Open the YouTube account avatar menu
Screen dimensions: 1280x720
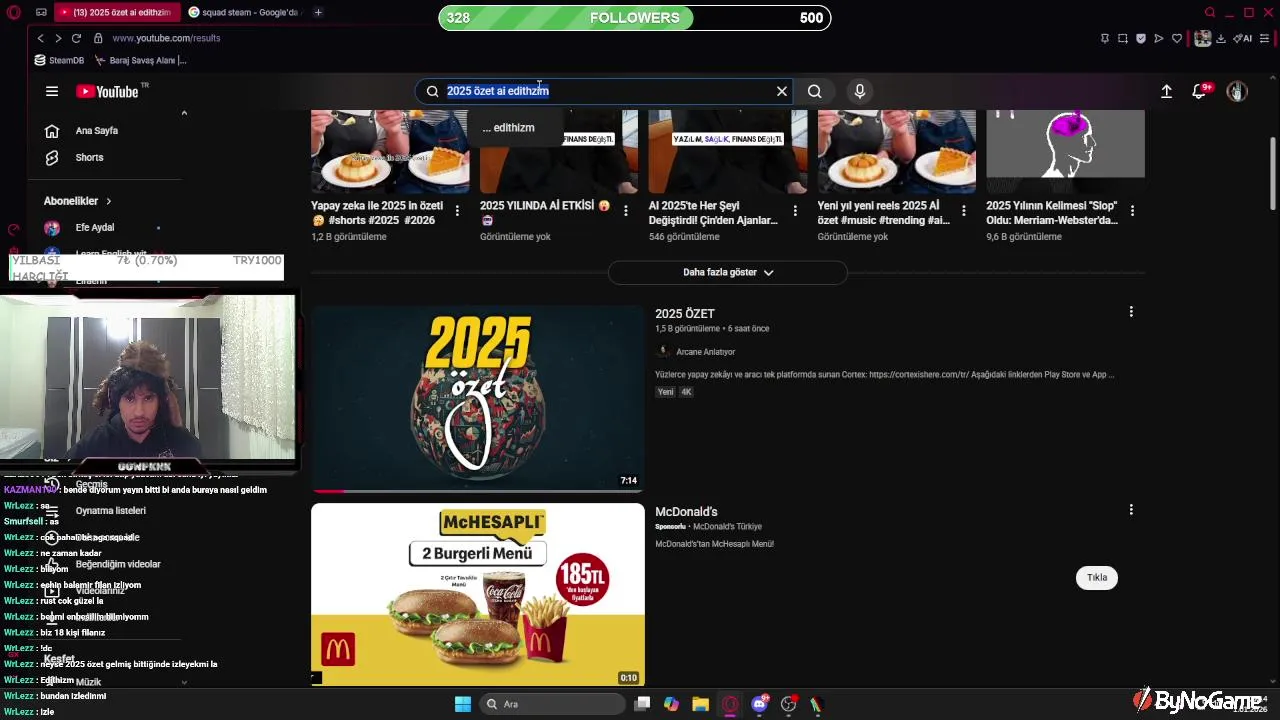click(1237, 91)
